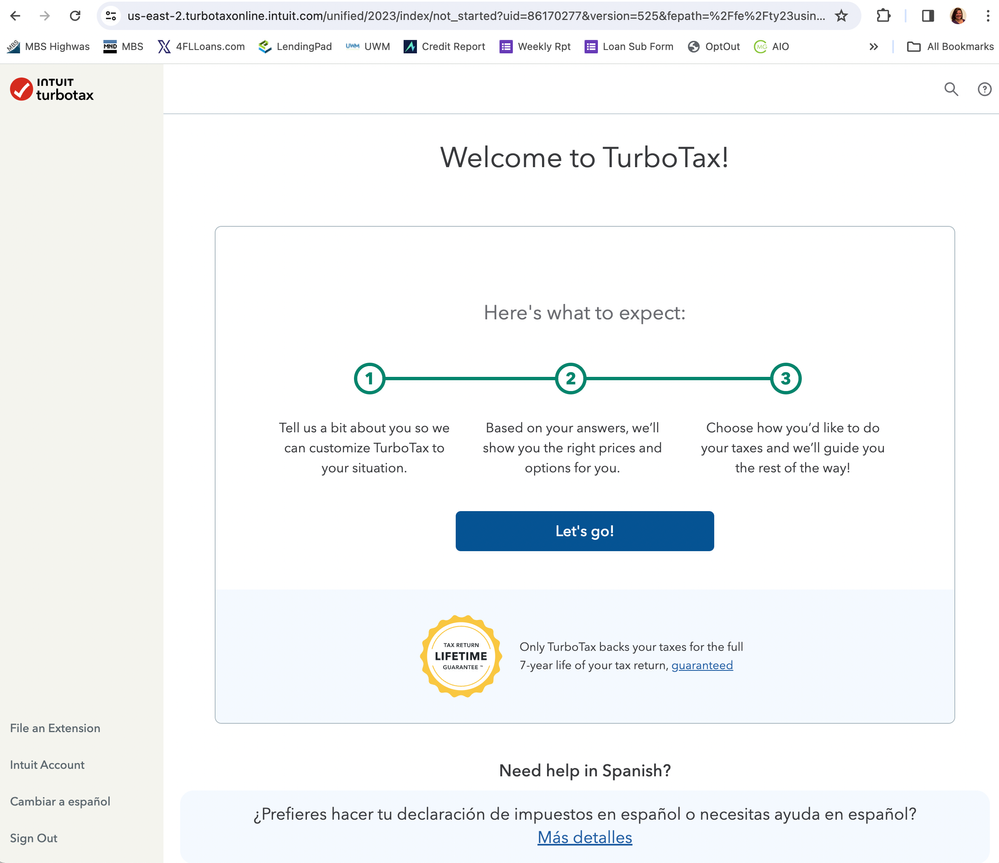Open the MBS Highwas bookmark
The height and width of the screenshot is (863, 999).
click(x=48, y=46)
